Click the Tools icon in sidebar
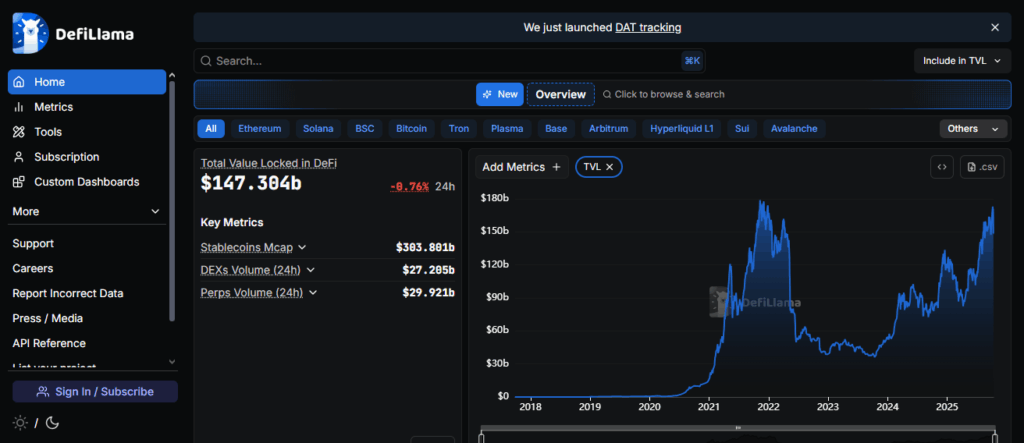1024x443 pixels. point(19,132)
